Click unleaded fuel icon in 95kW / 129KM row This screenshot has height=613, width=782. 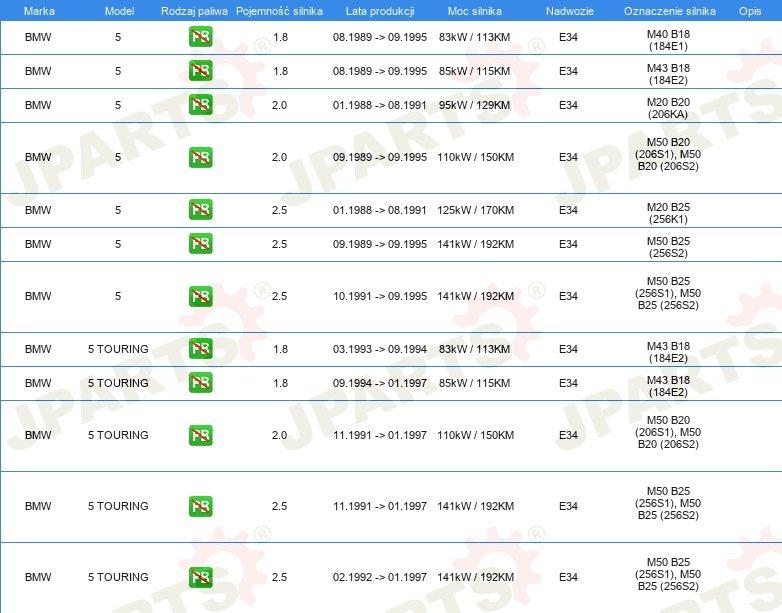(x=200, y=105)
